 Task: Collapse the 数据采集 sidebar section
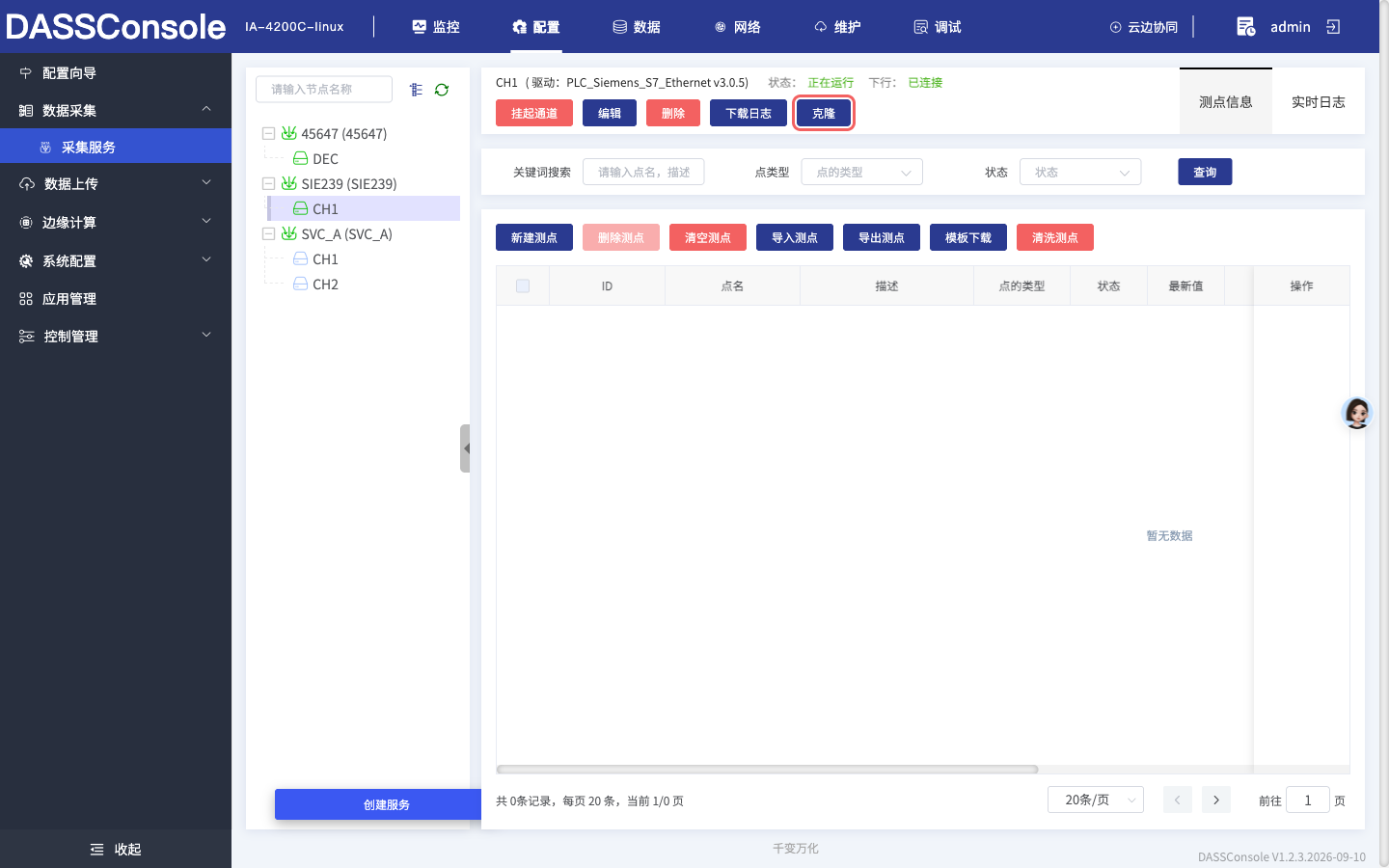(x=206, y=109)
